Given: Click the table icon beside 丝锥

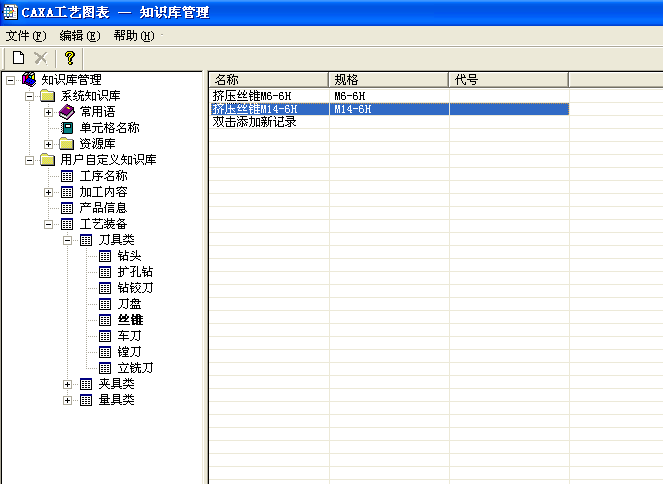Looking at the screenshot, I should (105, 320).
